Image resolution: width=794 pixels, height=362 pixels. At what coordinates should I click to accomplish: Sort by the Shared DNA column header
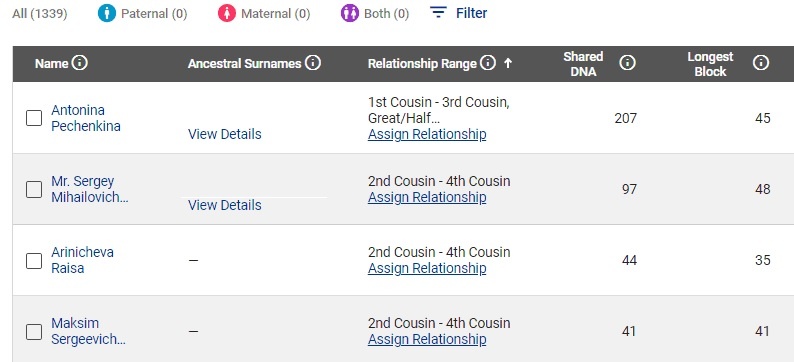(x=583, y=64)
